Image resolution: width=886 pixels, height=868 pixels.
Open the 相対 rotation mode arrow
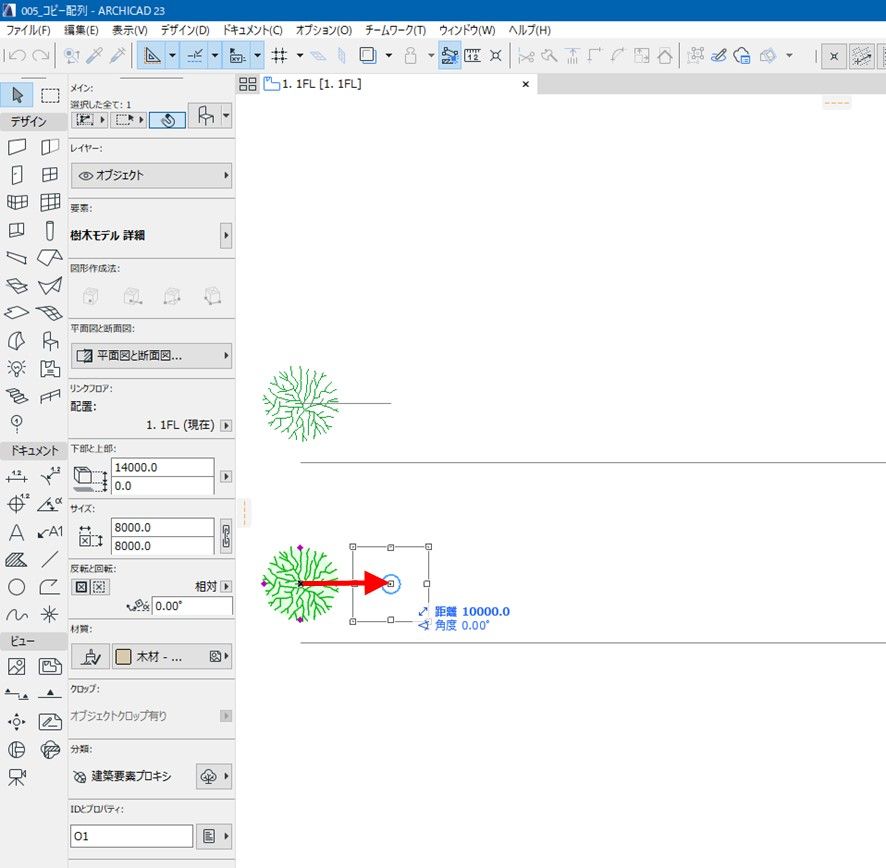226,587
